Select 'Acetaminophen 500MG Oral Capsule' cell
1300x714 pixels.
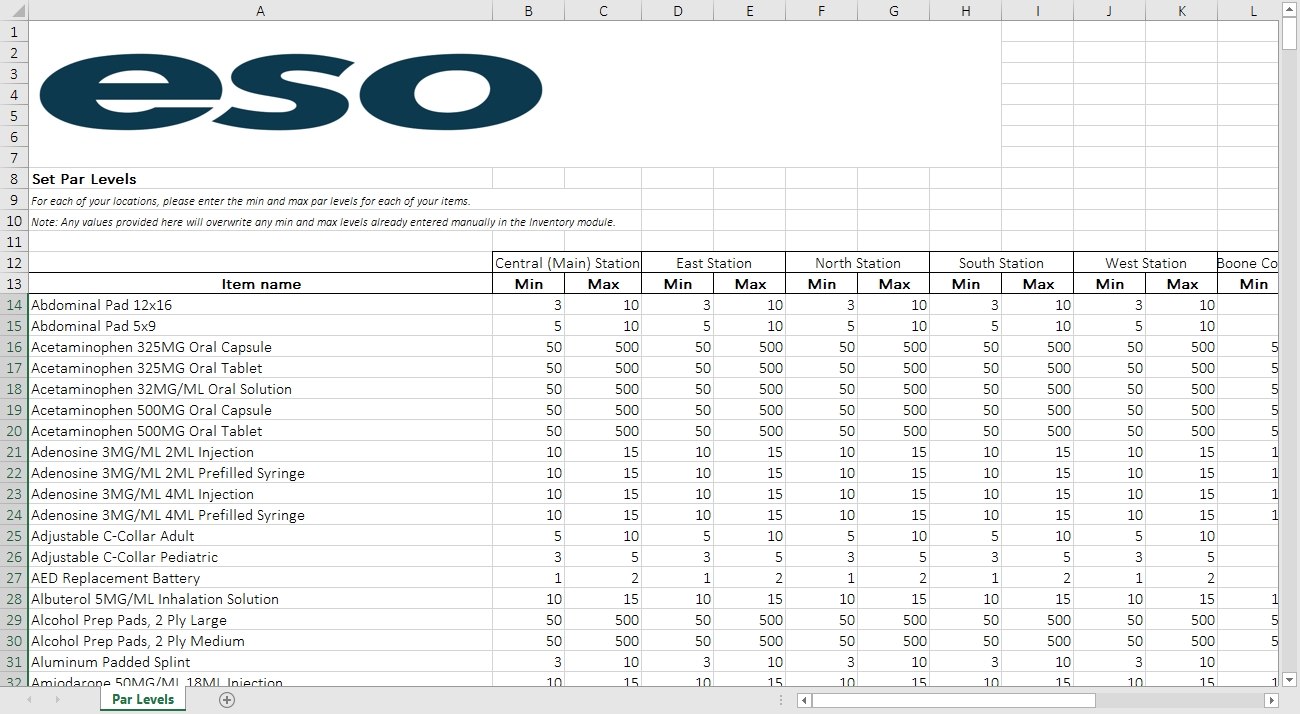pyautogui.click(x=260, y=410)
